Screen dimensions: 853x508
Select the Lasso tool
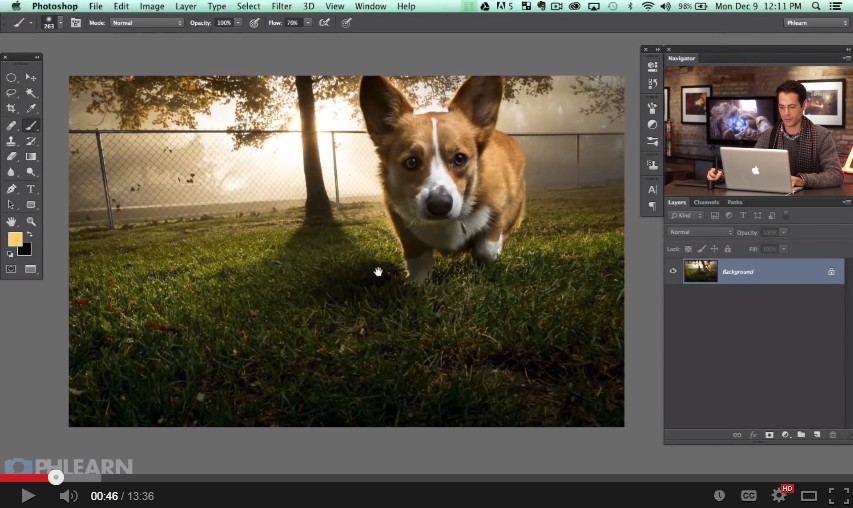tap(11, 94)
